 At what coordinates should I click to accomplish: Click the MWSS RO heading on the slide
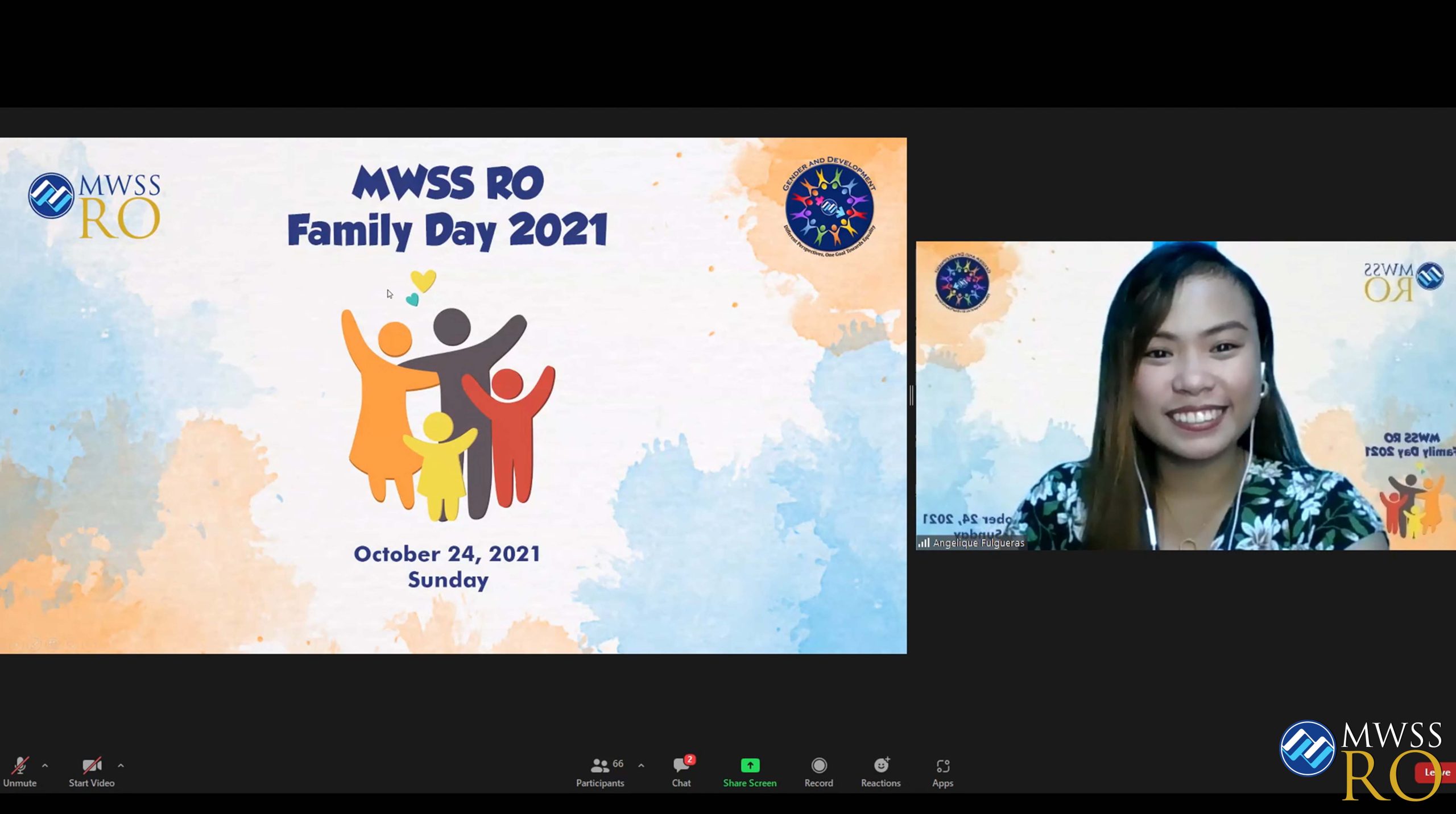tap(448, 183)
